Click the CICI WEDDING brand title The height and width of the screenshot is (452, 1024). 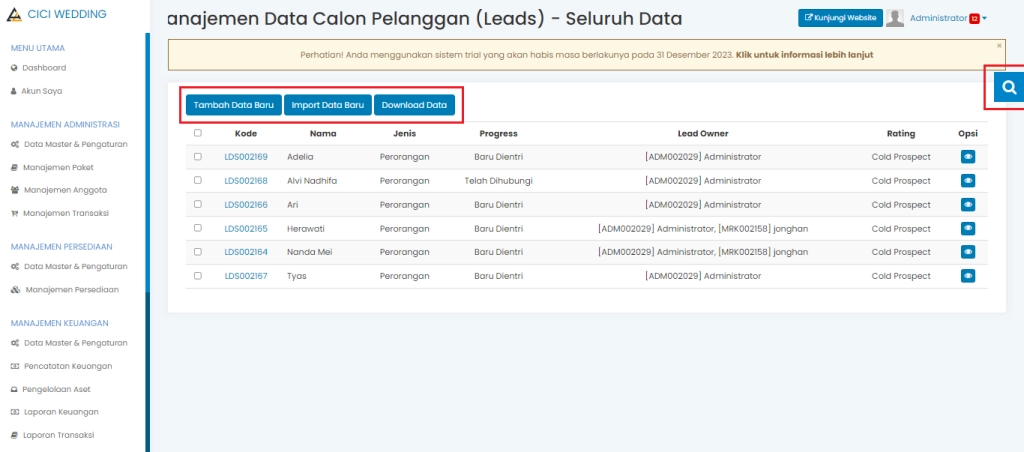pyautogui.click(x=67, y=14)
